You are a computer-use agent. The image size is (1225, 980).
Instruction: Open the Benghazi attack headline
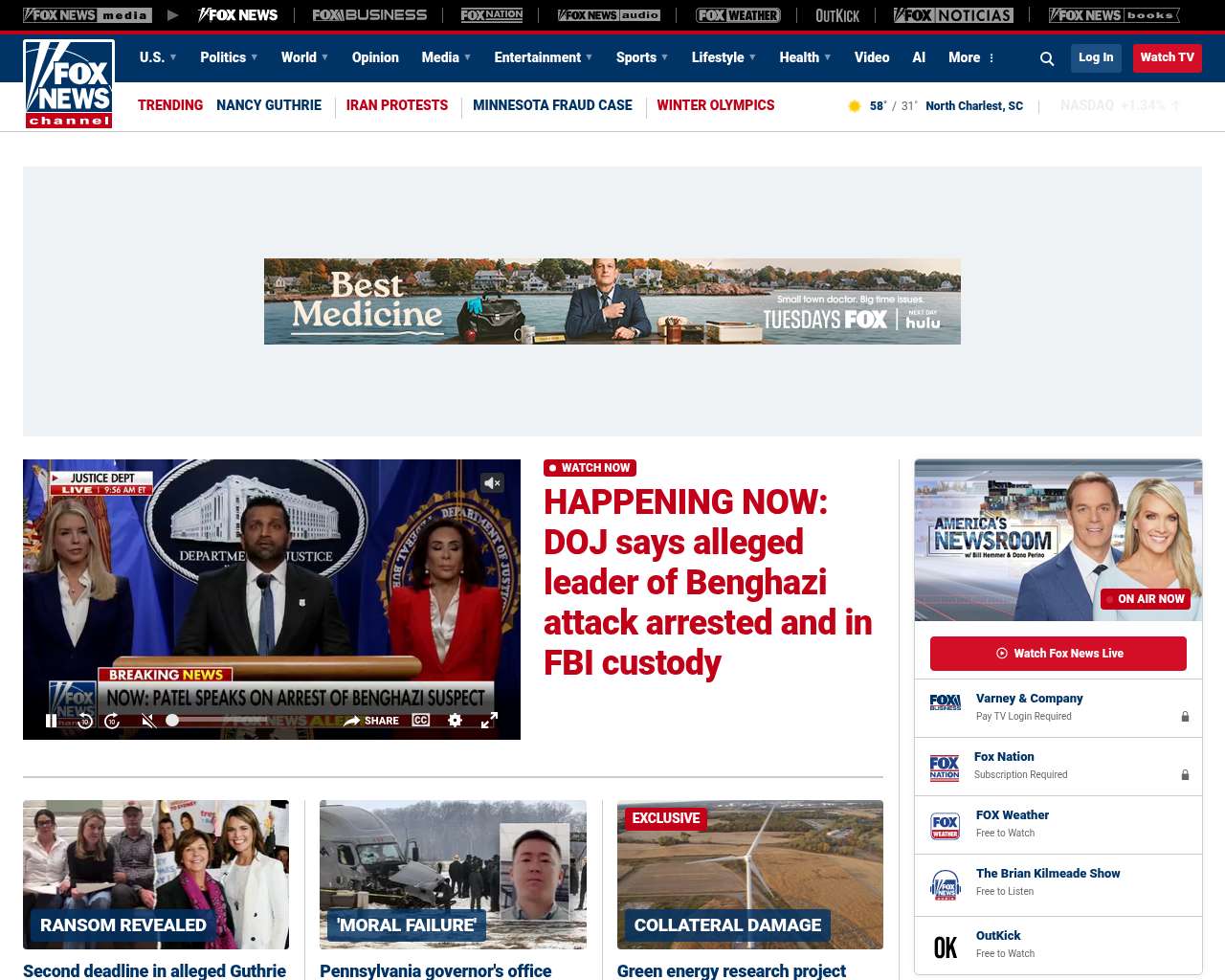(708, 582)
